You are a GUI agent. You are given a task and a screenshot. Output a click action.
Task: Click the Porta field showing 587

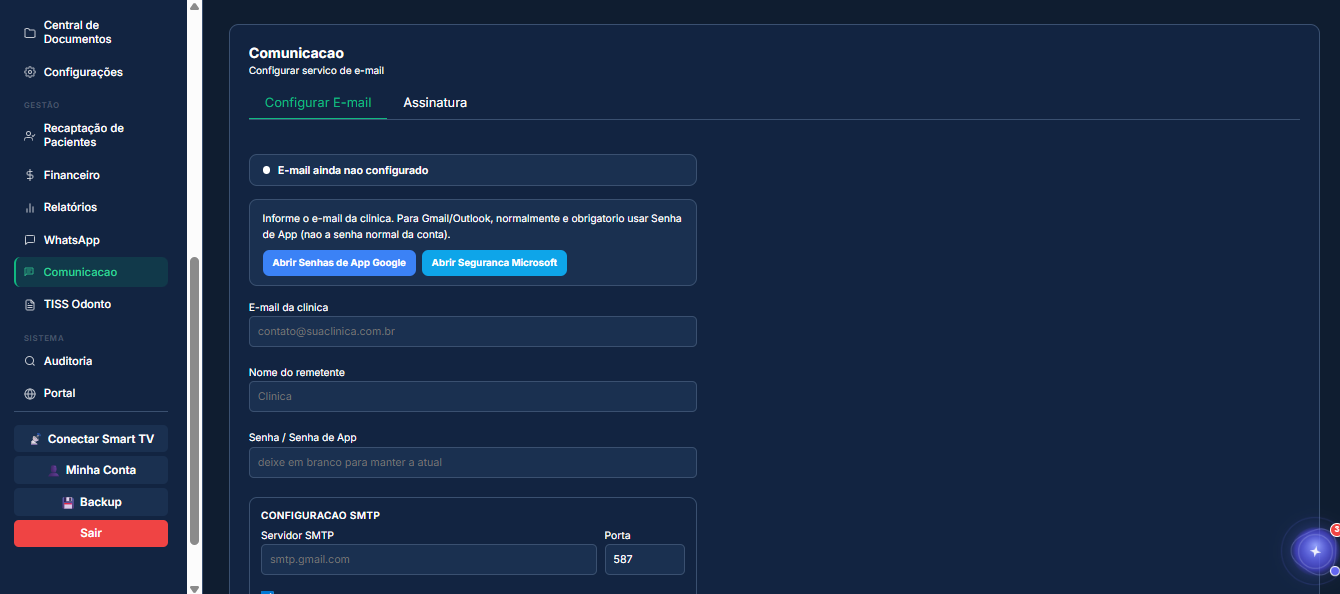click(x=644, y=559)
